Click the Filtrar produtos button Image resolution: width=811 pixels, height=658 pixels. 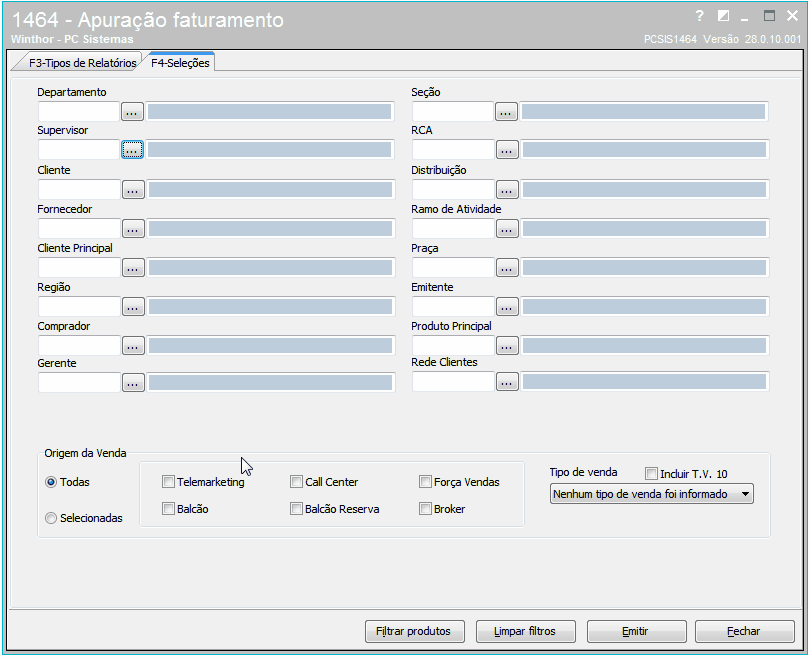415,632
